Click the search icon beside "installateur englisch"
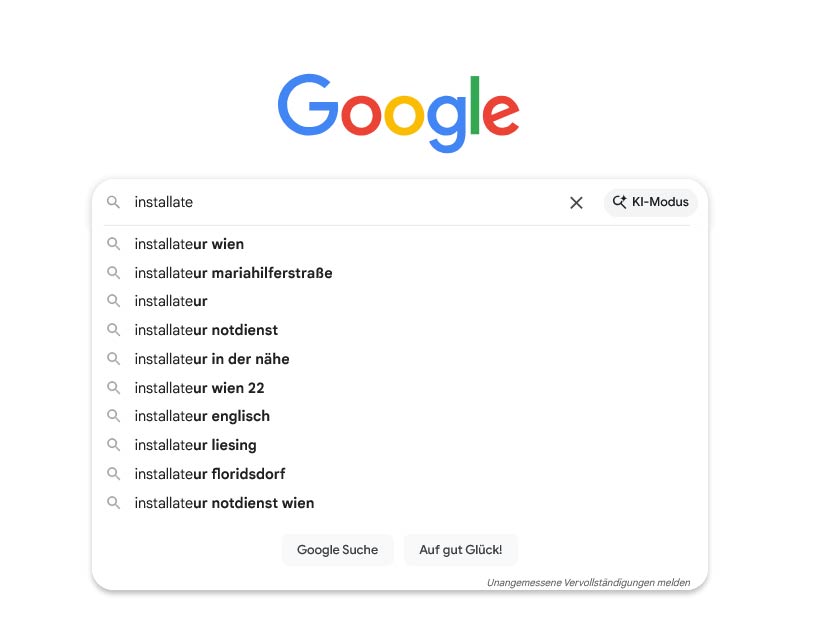 coord(114,416)
